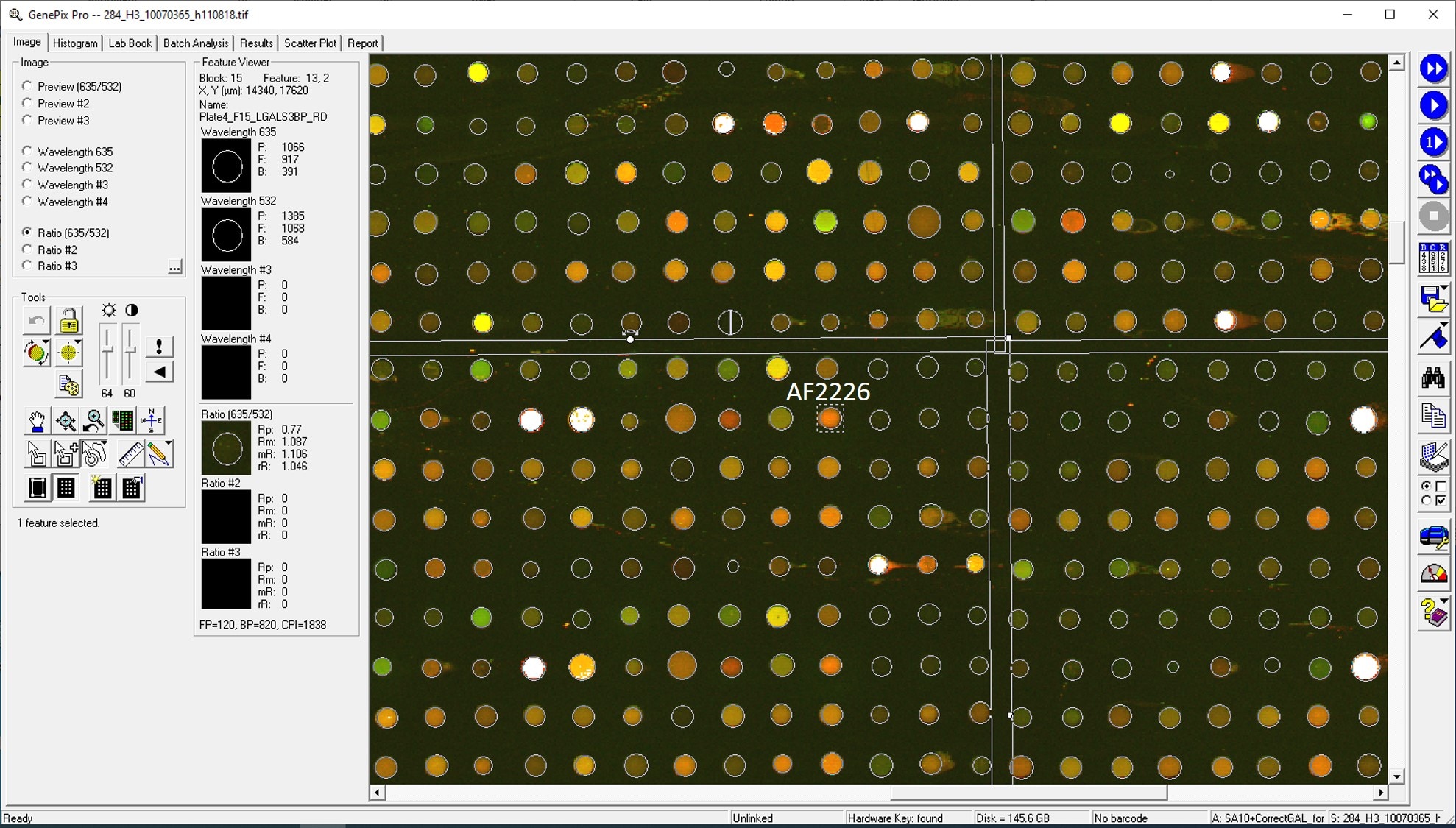Image resolution: width=1456 pixels, height=828 pixels.
Task: Click the compass orientation tool
Action: click(x=152, y=420)
